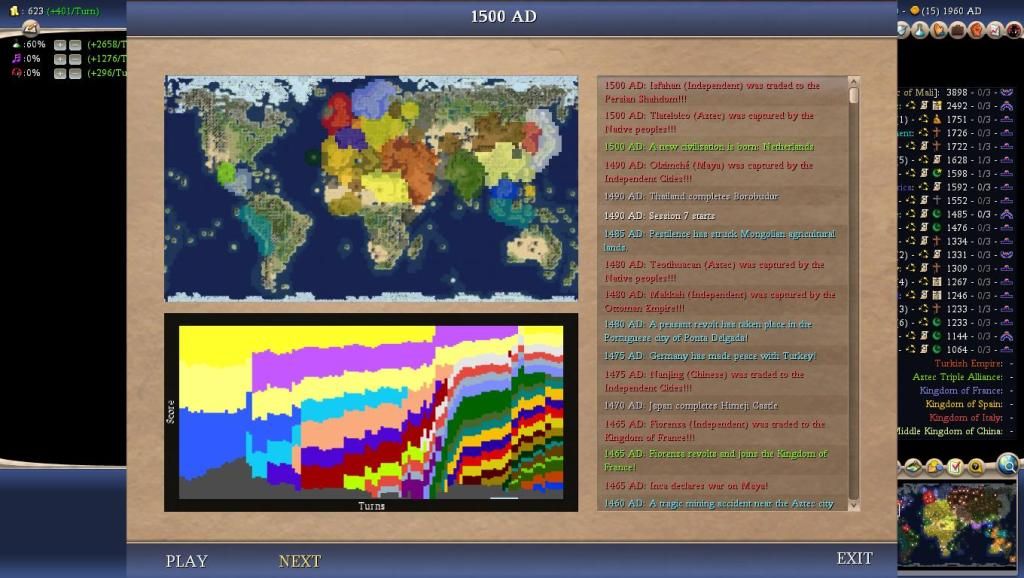This screenshot has height=578, width=1024.
Task: Click EXIT to close the replay screen
Action: pos(854,558)
